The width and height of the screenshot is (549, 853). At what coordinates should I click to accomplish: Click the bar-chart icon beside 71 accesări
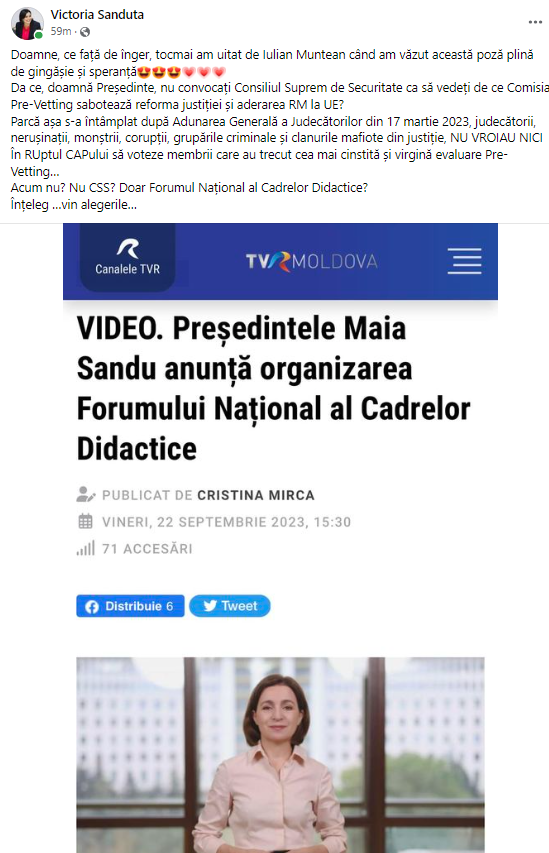[x=85, y=548]
